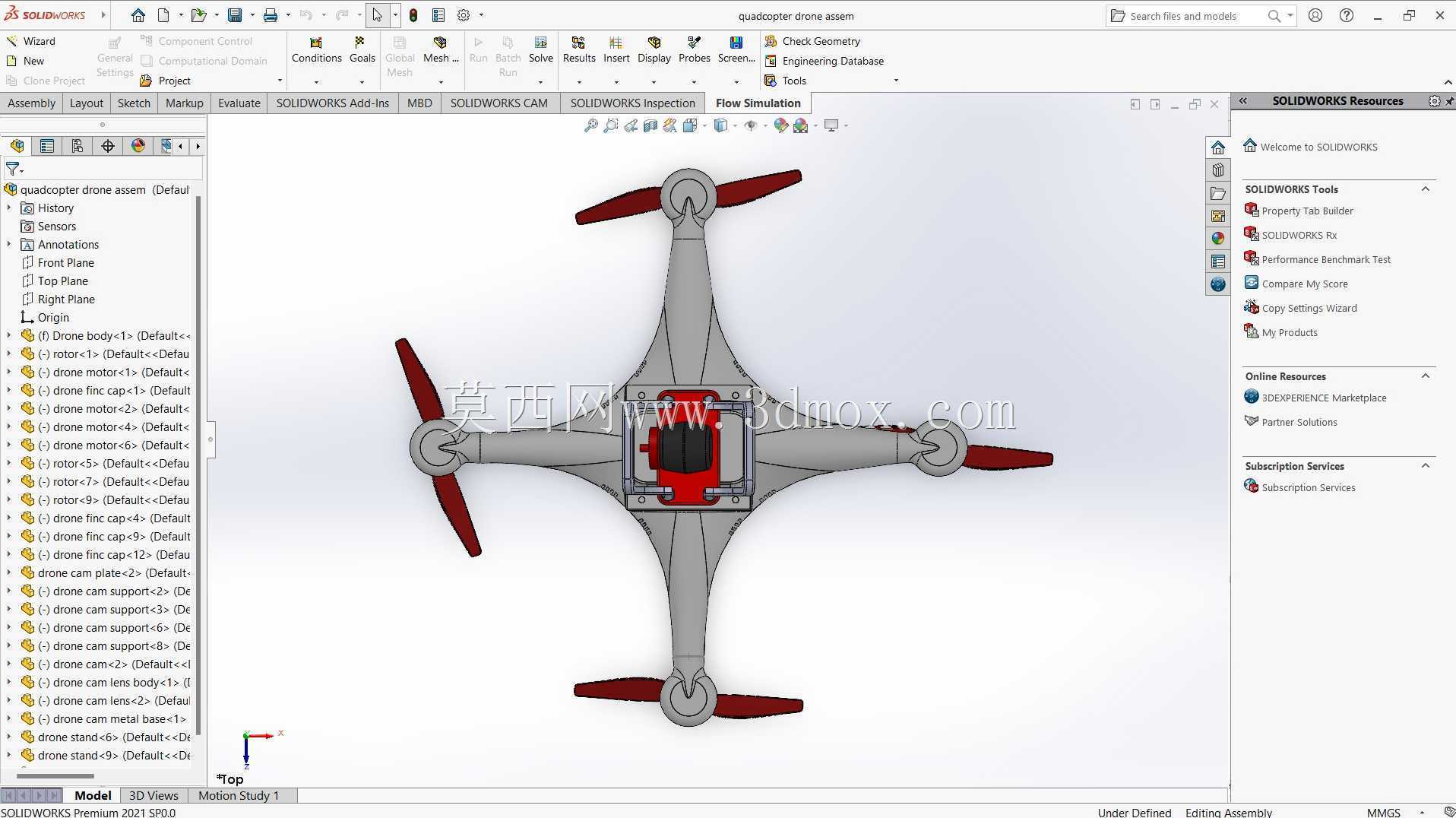Open Results dropdown arrow
Screen dimensions: 1456x818
pyautogui.click(x=578, y=81)
